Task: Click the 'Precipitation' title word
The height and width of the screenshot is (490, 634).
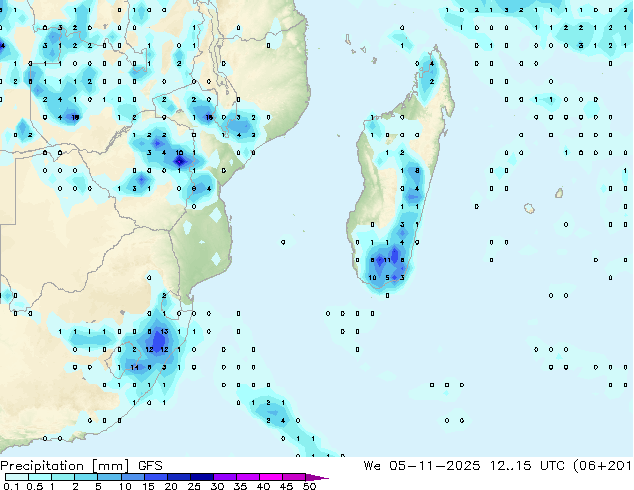Action: pos(42,466)
